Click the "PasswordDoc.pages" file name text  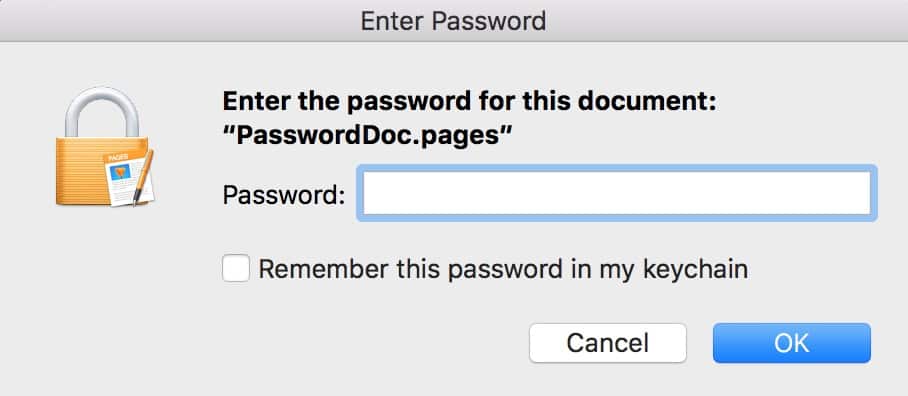click(368, 135)
